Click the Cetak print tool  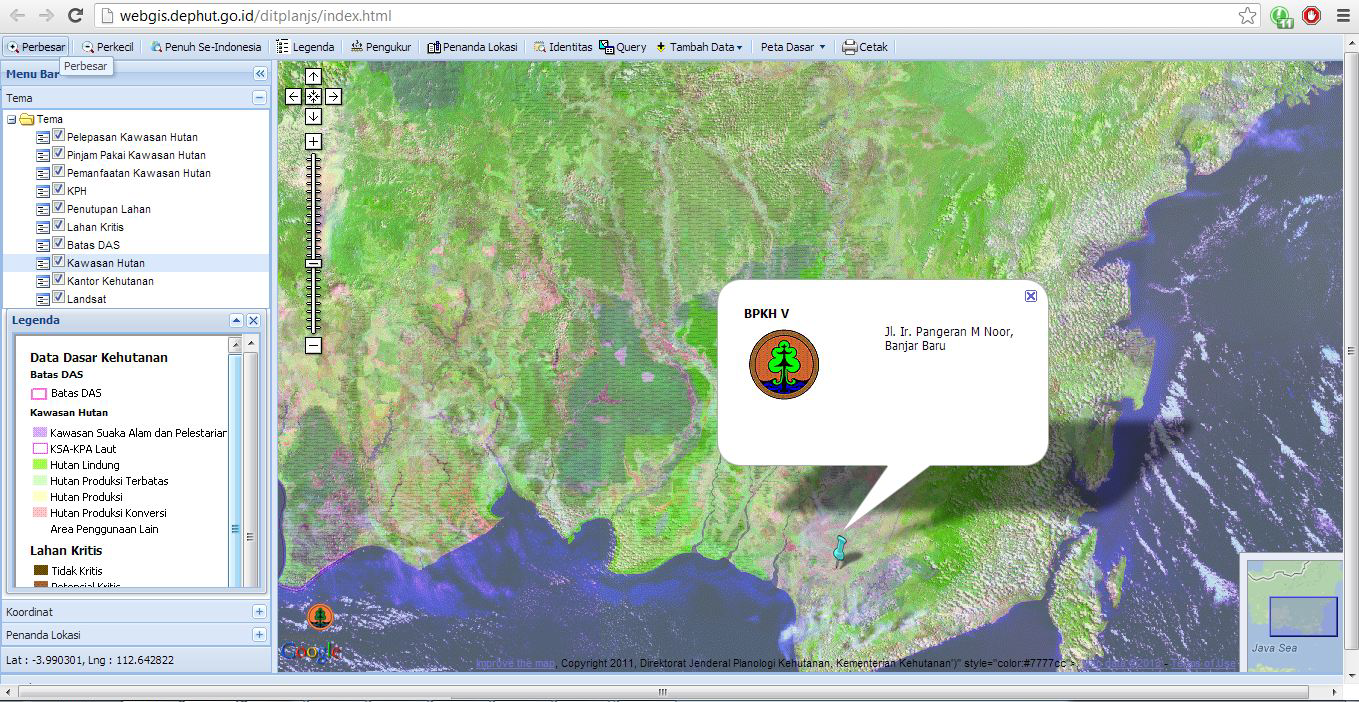coord(864,46)
